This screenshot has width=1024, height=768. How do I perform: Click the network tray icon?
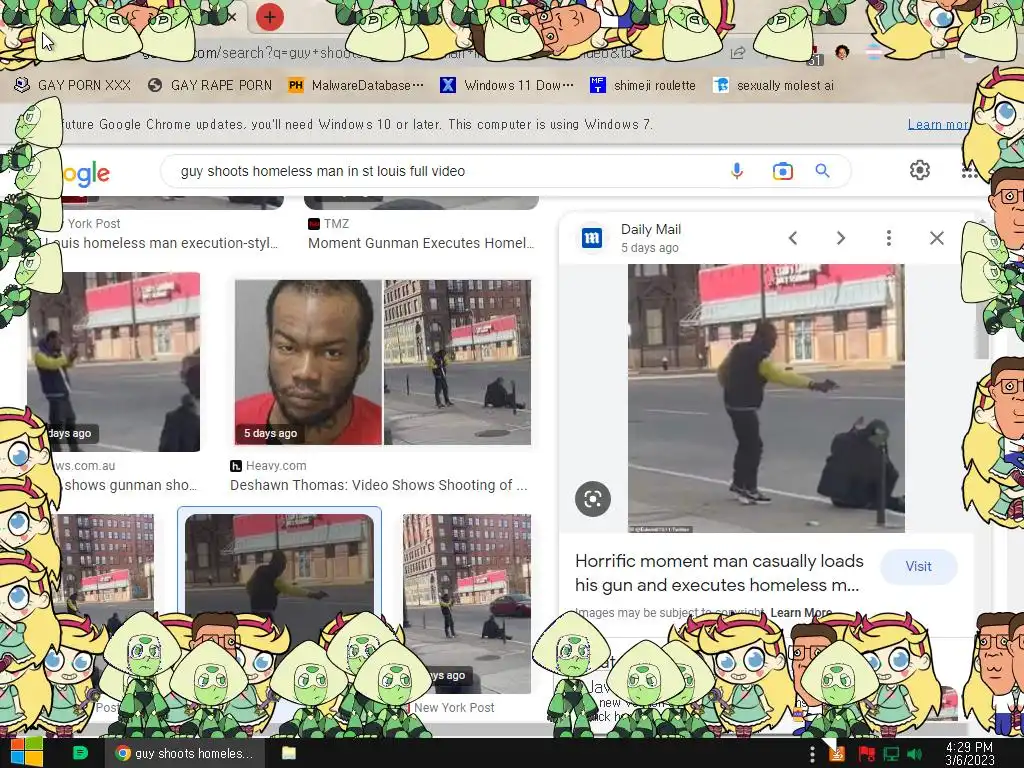(891, 754)
